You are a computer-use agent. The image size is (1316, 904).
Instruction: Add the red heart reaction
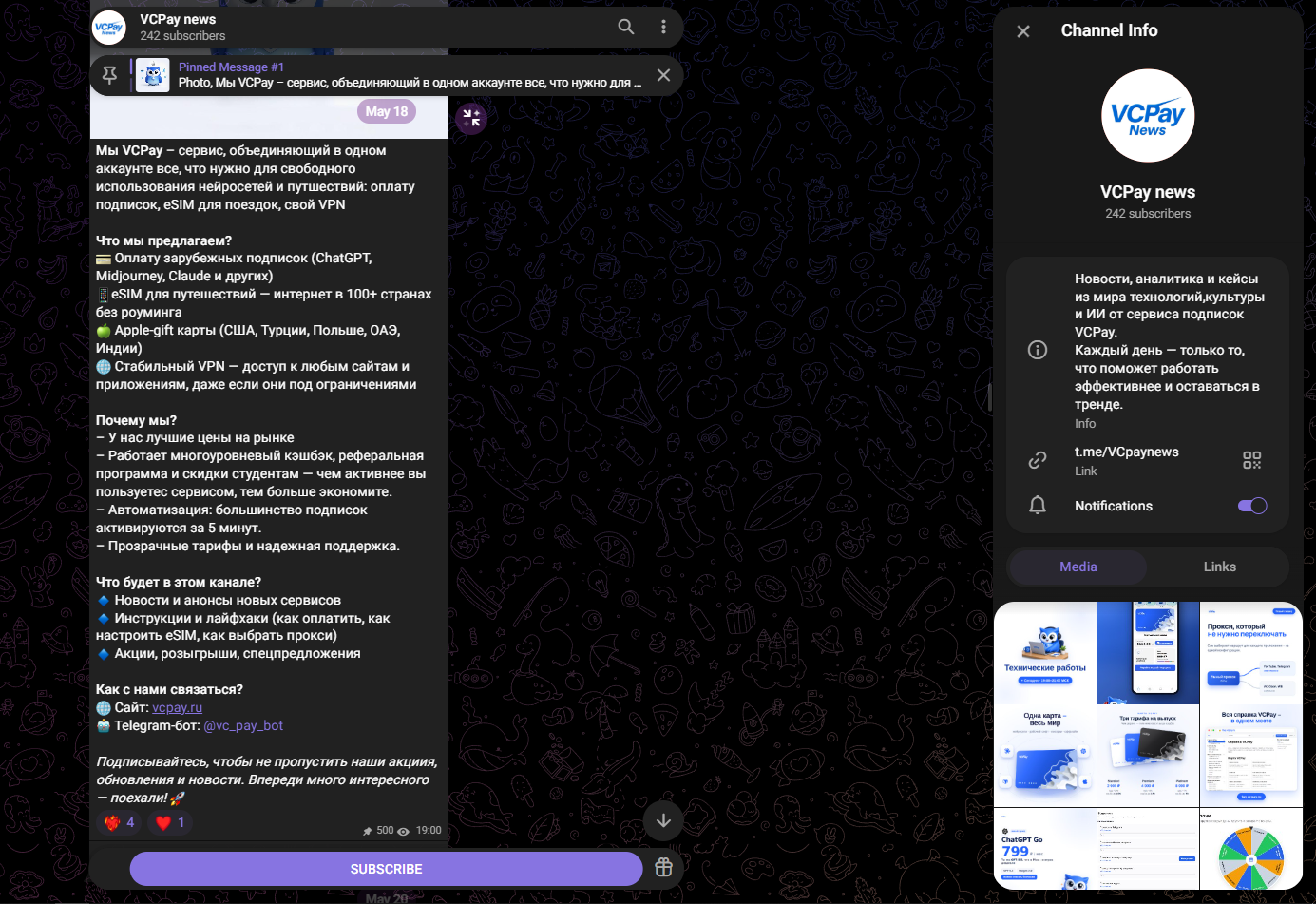tap(170, 822)
